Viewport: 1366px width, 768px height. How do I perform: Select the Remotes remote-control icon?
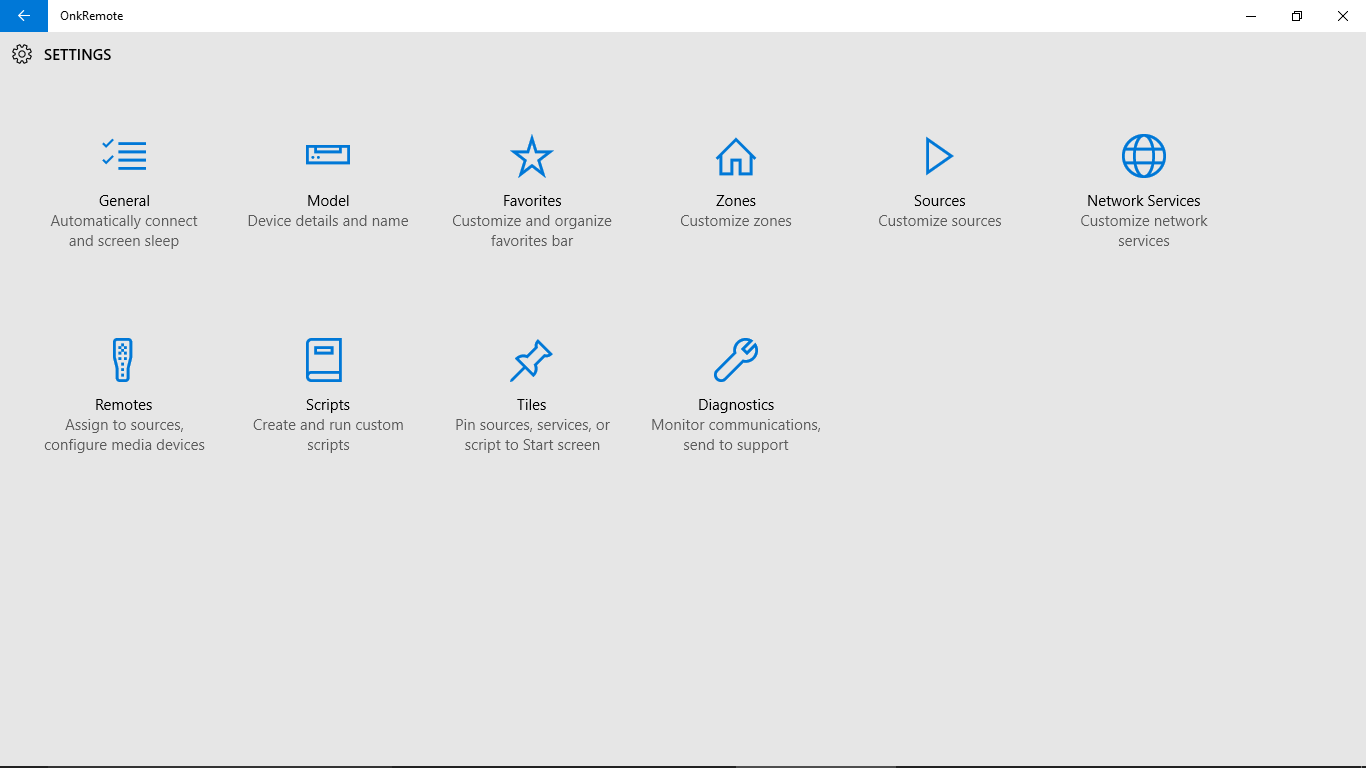pyautogui.click(x=123, y=360)
